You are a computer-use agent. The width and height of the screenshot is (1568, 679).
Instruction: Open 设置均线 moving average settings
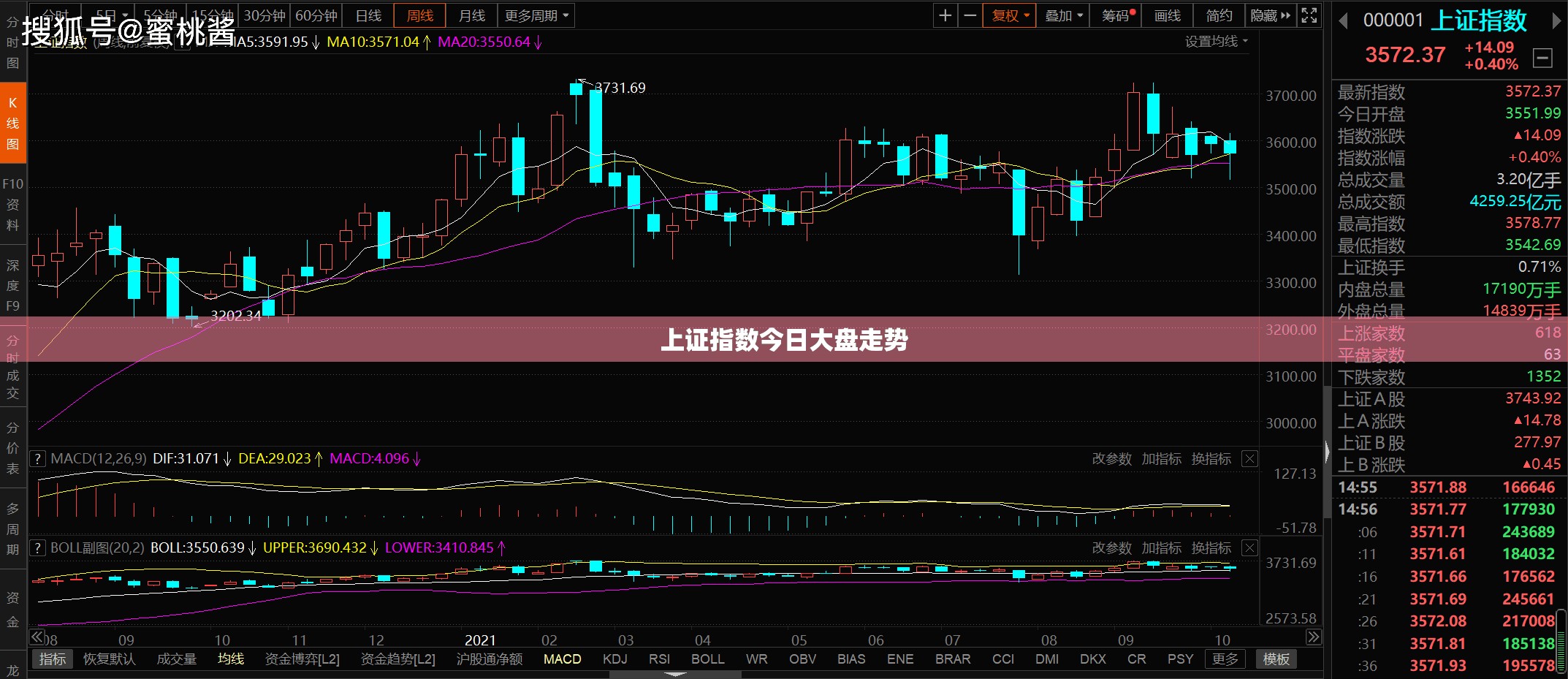pos(1217,42)
